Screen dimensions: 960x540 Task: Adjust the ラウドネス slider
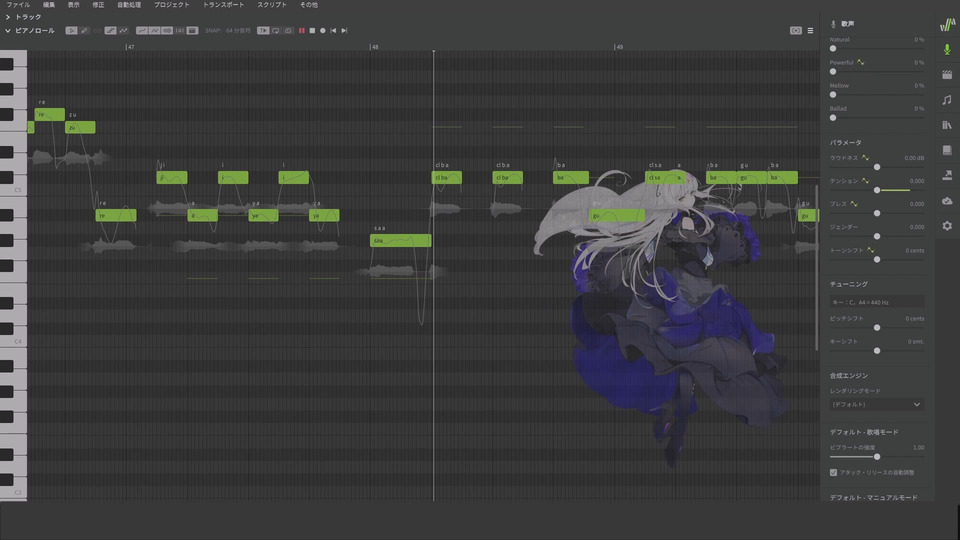(877, 167)
